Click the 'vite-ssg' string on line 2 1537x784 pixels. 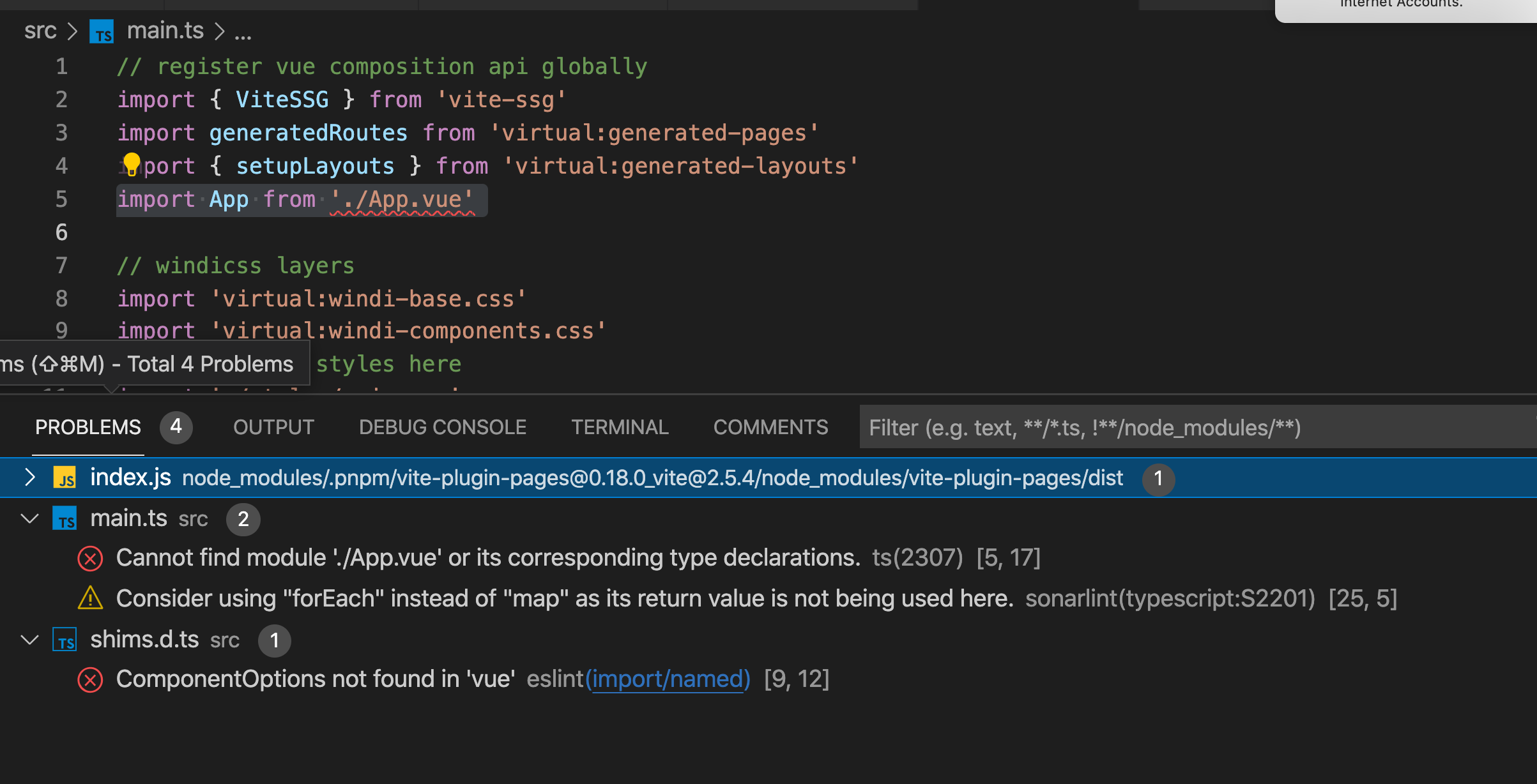[501, 100]
